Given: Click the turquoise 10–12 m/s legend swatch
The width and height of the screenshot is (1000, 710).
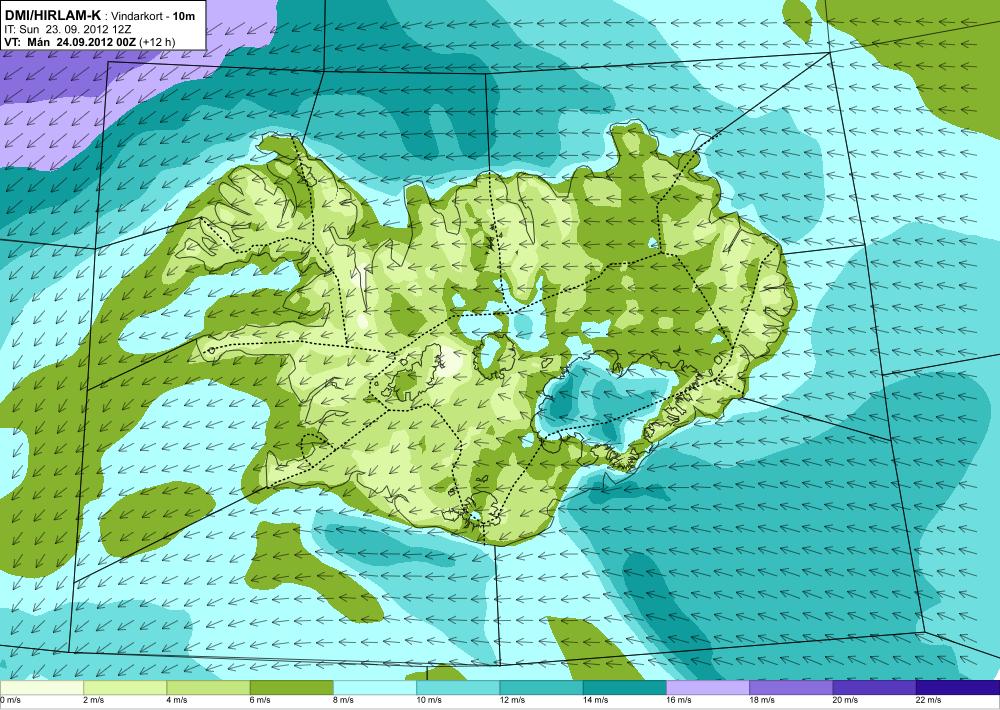Looking at the screenshot, I should coord(458,688).
